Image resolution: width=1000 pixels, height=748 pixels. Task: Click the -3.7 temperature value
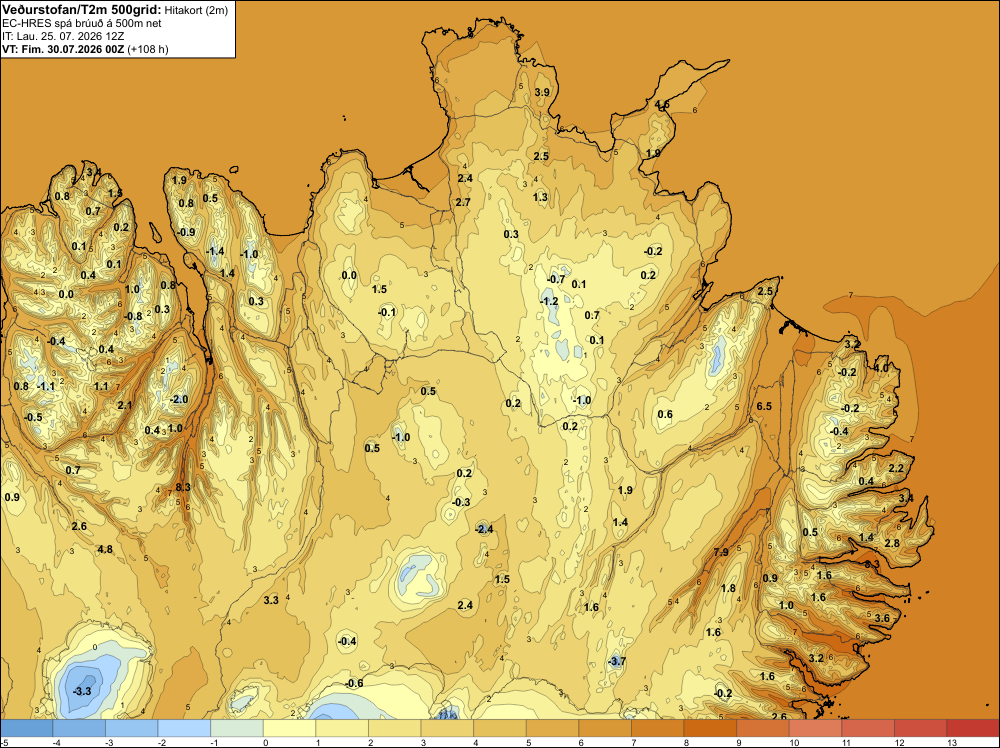point(617,662)
